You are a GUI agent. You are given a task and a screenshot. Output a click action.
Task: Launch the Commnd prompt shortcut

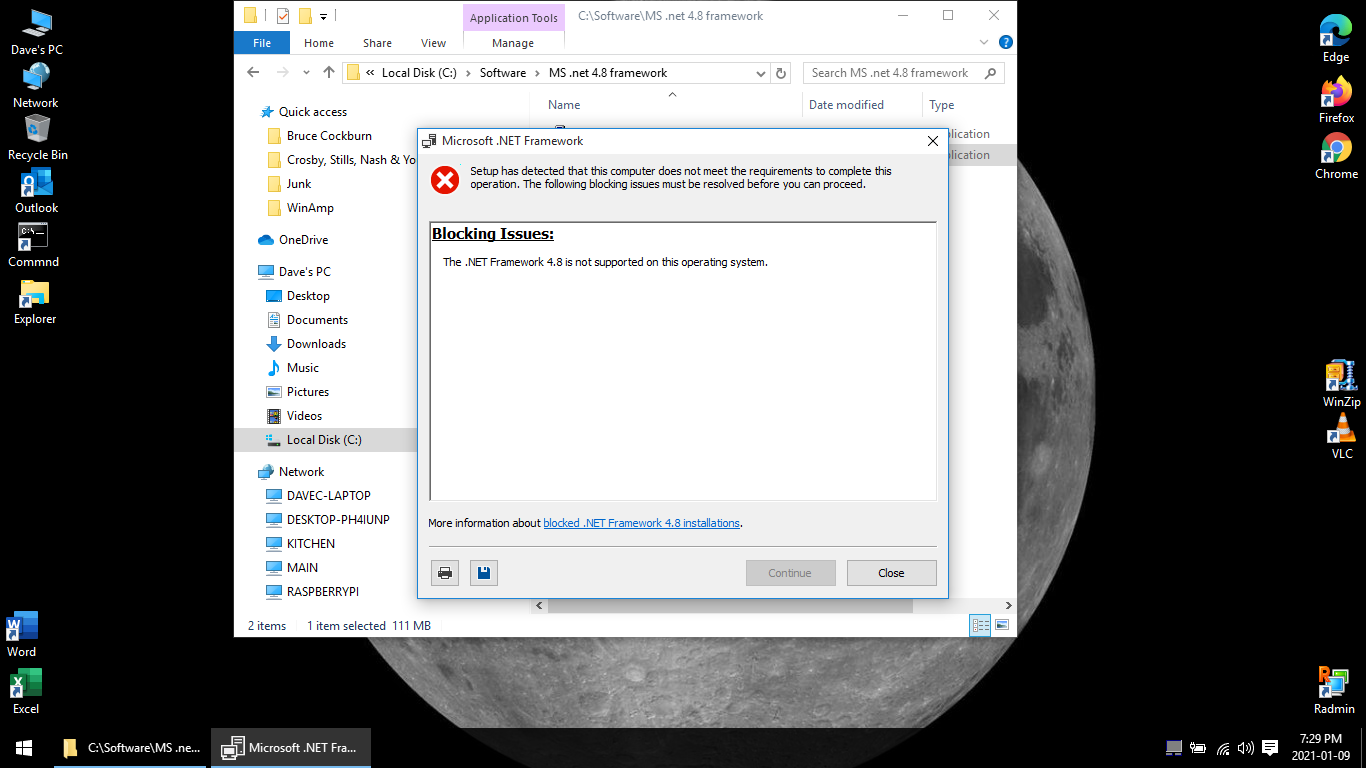point(34,246)
